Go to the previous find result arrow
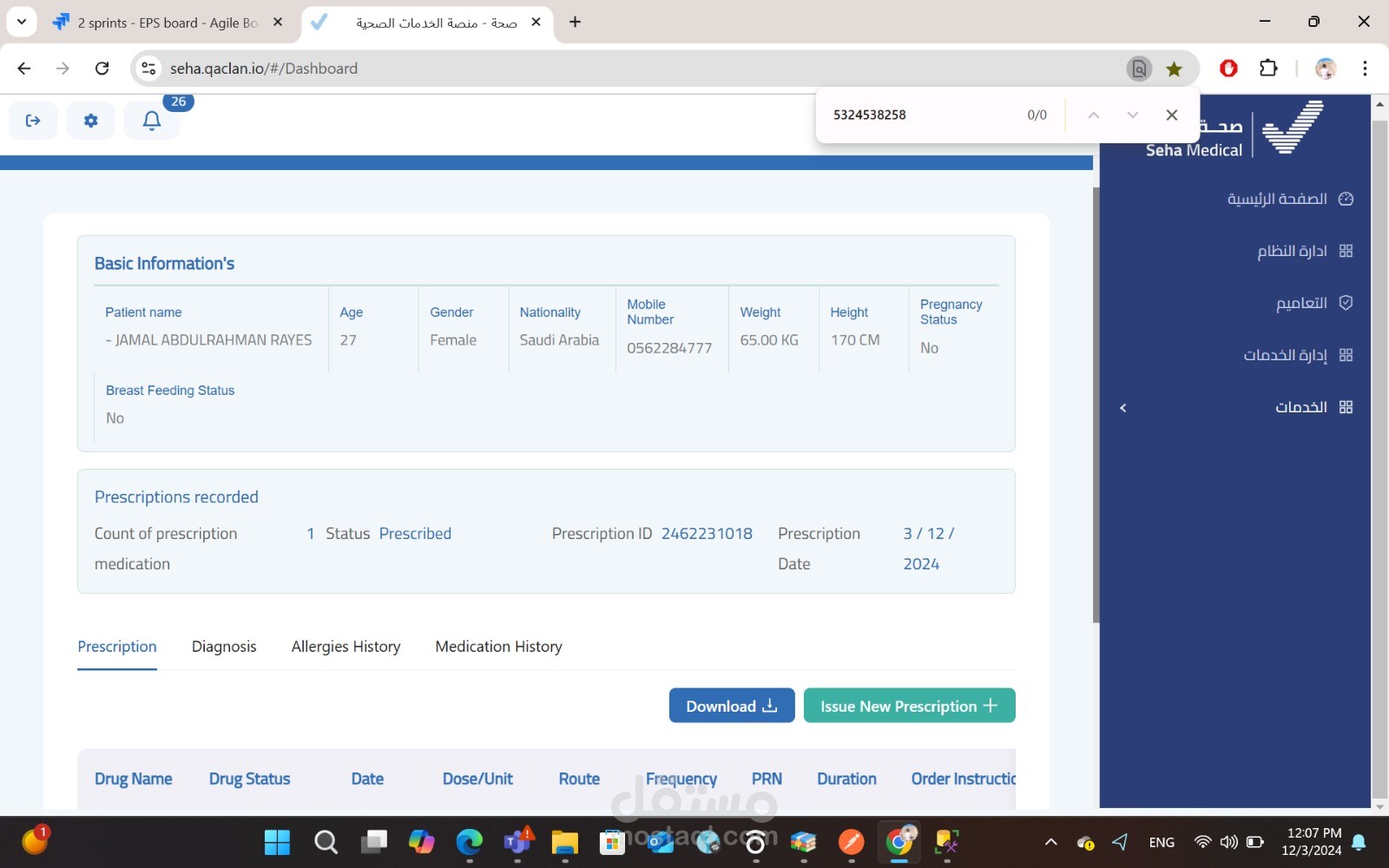1389x868 pixels. [x=1094, y=115]
